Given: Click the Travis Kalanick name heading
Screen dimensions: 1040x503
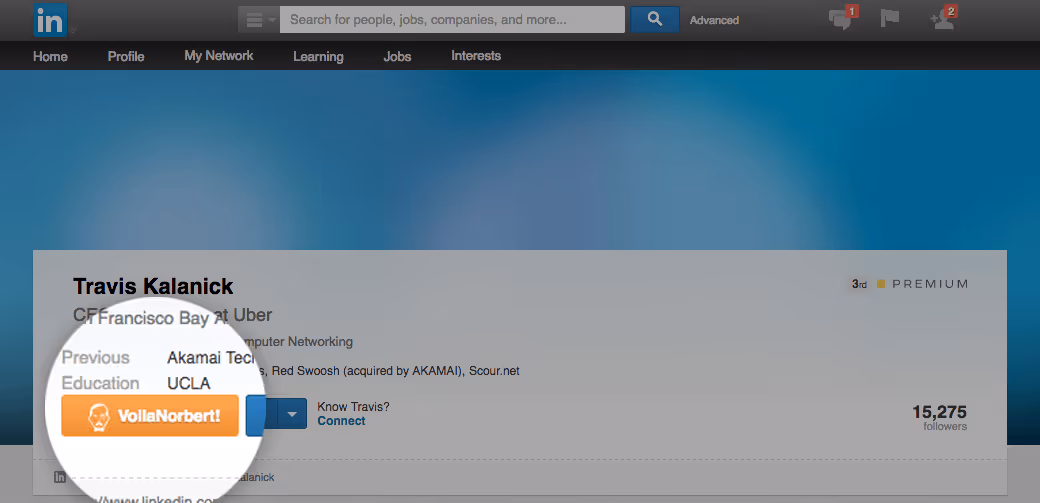Looking at the screenshot, I should [153, 287].
